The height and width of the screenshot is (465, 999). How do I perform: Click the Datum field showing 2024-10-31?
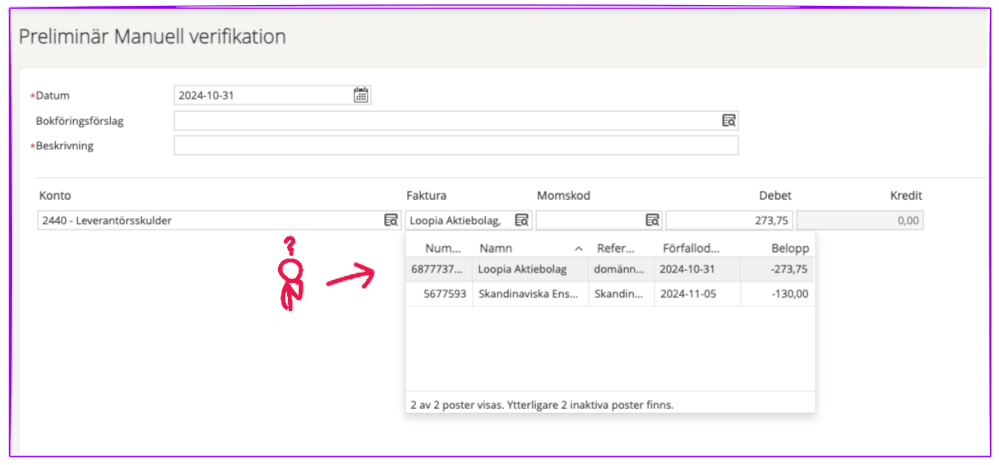[262, 95]
